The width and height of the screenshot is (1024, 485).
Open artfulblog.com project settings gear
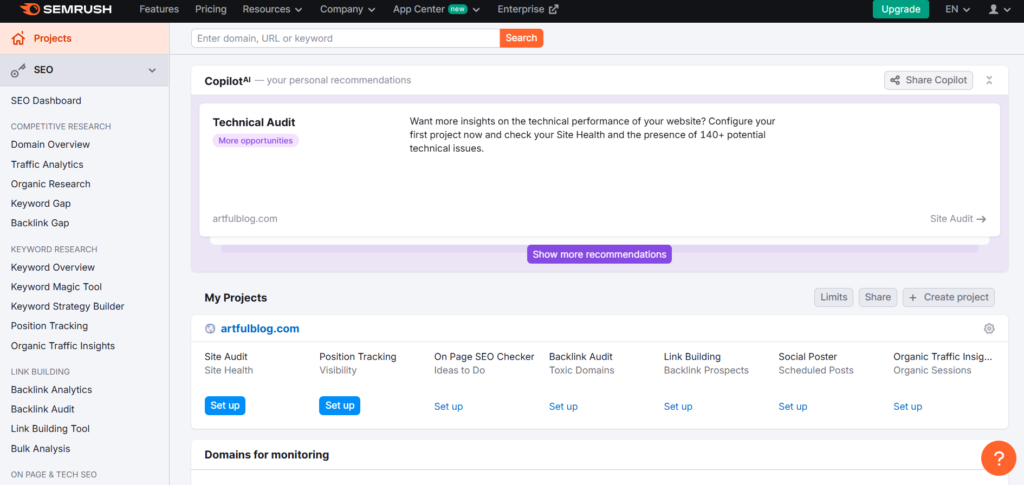click(989, 329)
